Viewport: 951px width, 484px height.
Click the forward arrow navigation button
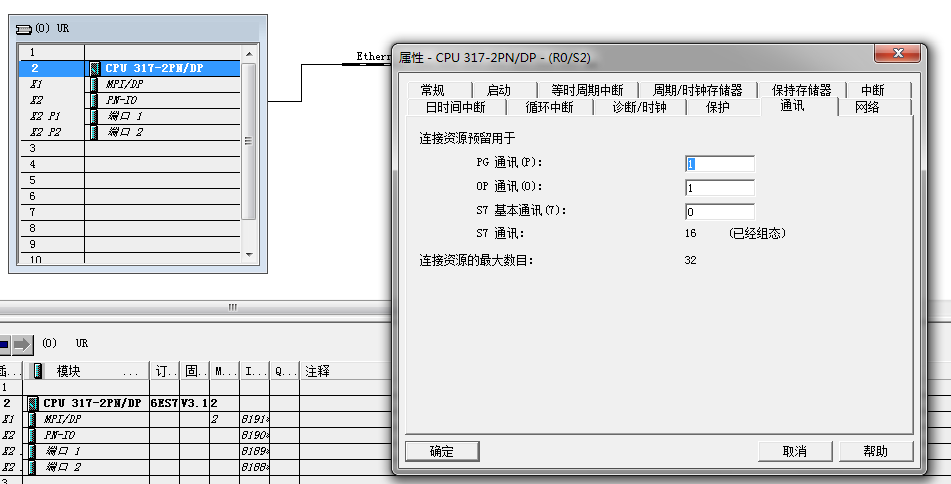(22, 345)
